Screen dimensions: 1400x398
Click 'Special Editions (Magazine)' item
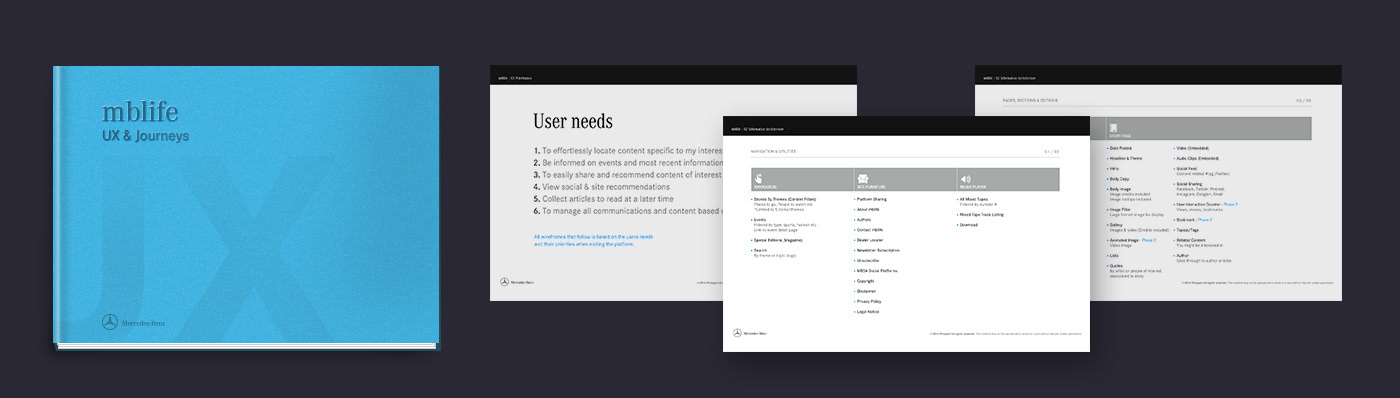777,240
